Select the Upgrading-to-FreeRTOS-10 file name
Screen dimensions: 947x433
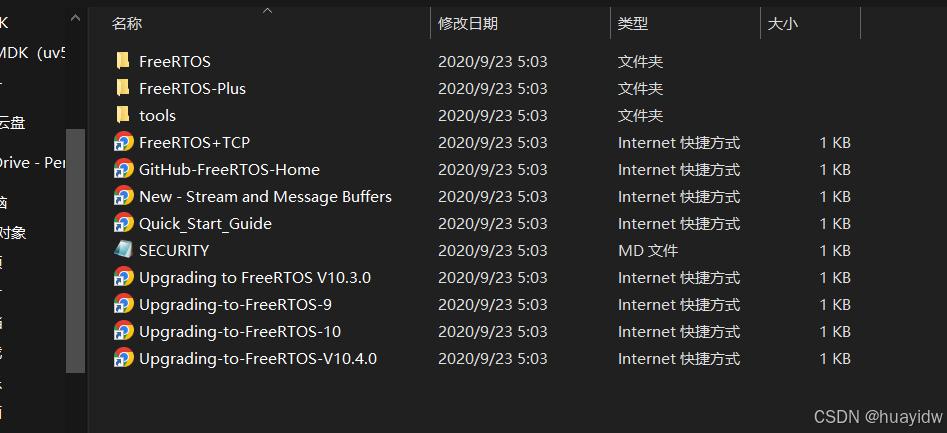pyautogui.click(x=240, y=332)
